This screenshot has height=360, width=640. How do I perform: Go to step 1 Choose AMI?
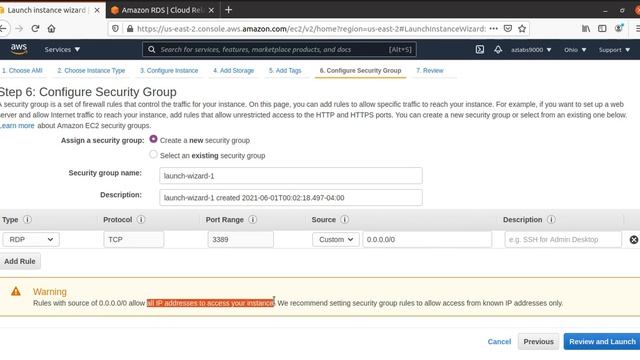pyautogui.click(x=22, y=71)
